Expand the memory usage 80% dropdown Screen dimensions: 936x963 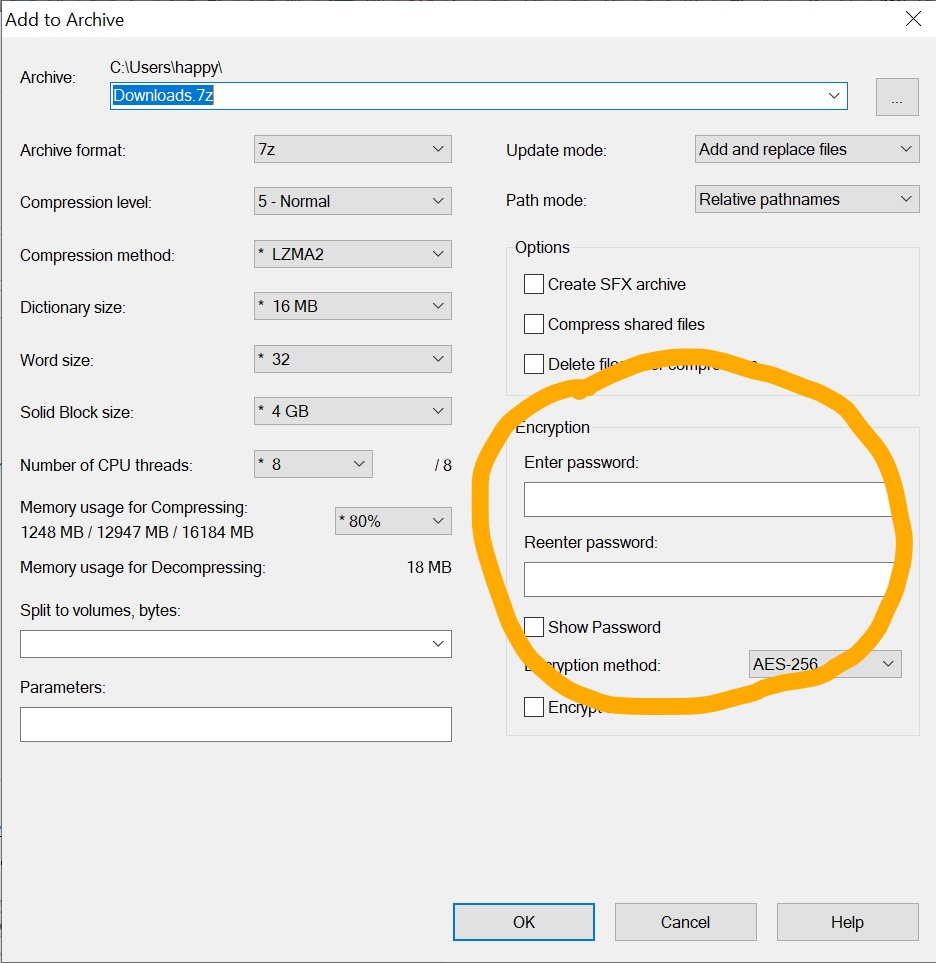coord(392,521)
